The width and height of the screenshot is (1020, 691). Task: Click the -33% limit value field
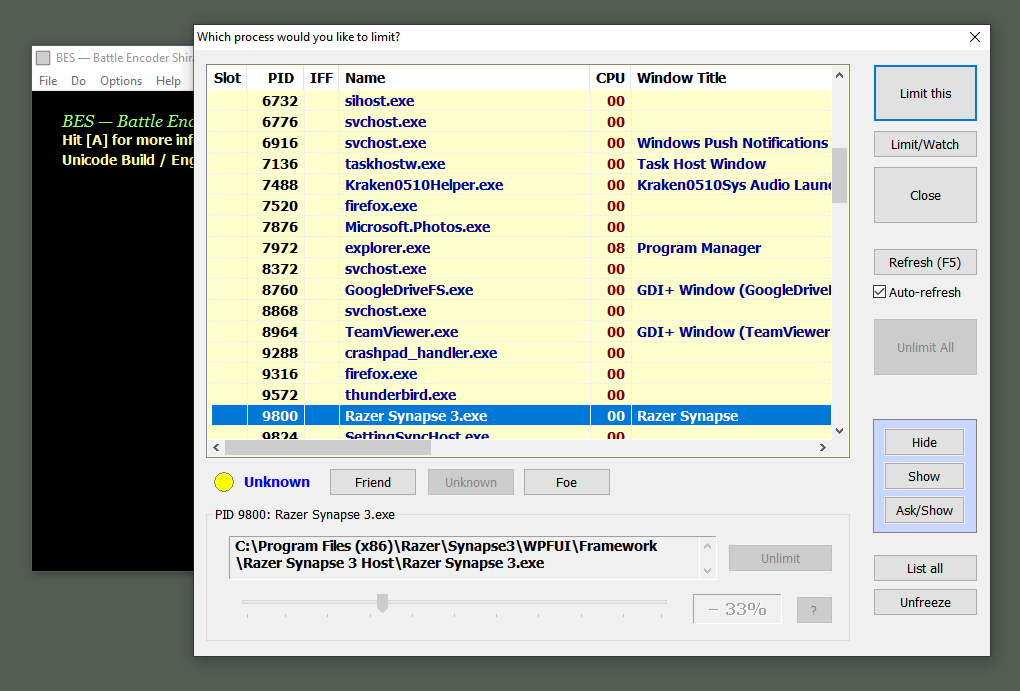point(737,609)
